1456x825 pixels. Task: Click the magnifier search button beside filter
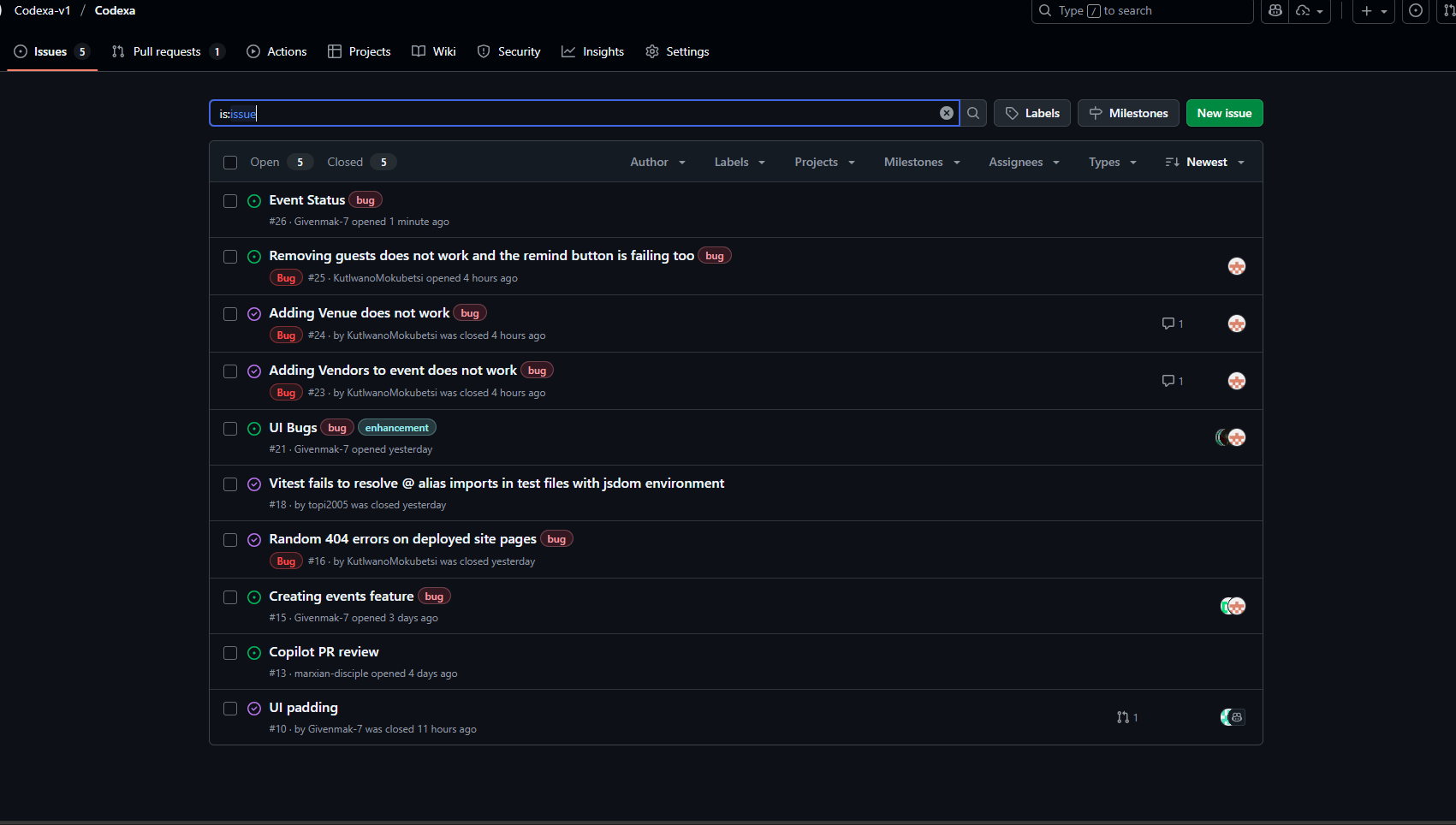pyautogui.click(x=973, y=113)
